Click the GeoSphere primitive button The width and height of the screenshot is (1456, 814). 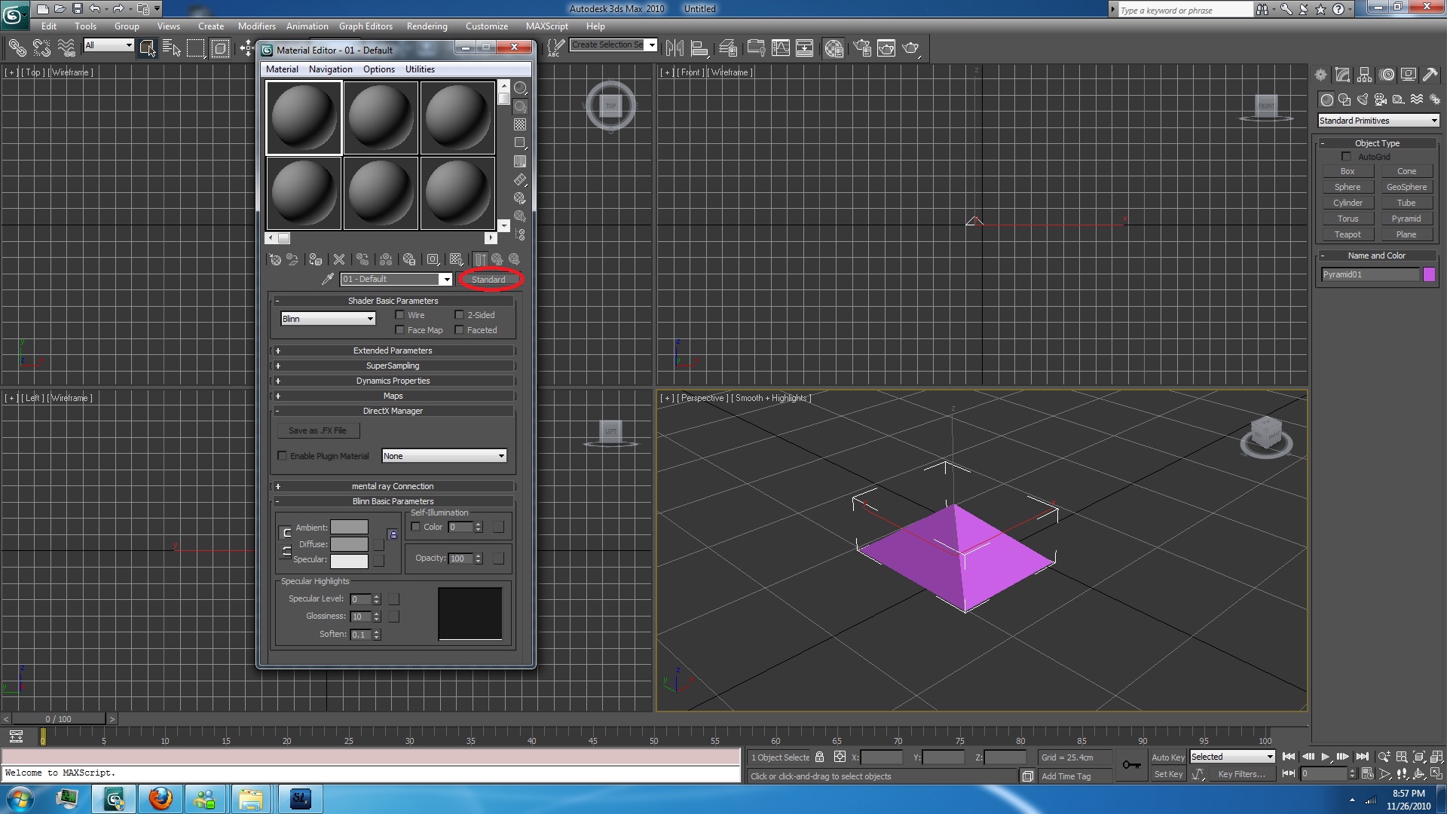[1406, 187]
